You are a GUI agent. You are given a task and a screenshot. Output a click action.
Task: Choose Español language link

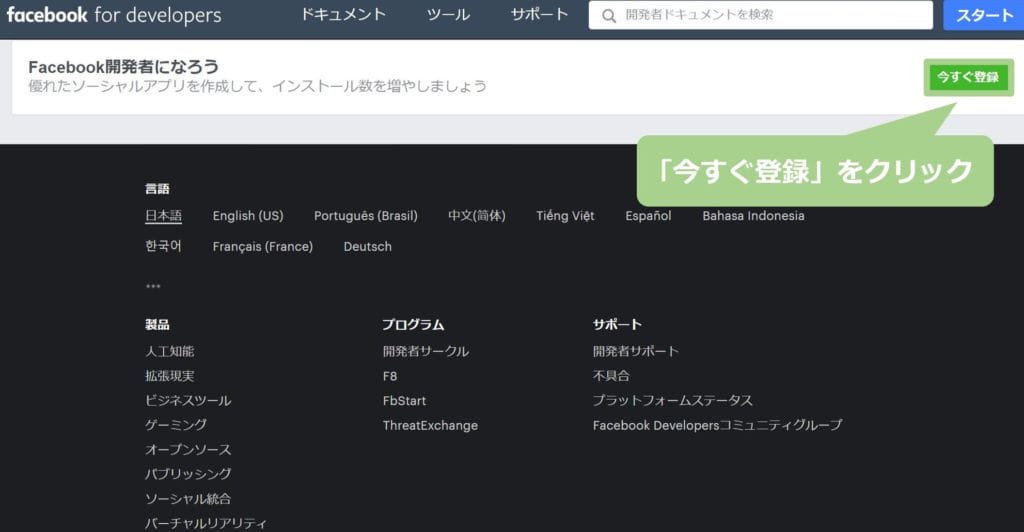[x=648, y=215]
